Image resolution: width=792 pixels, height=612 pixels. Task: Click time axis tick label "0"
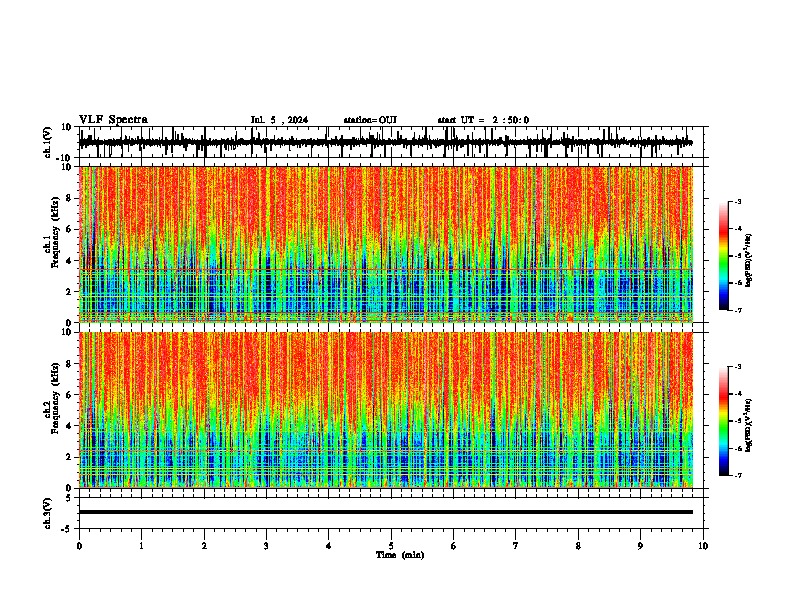point(79,546)
